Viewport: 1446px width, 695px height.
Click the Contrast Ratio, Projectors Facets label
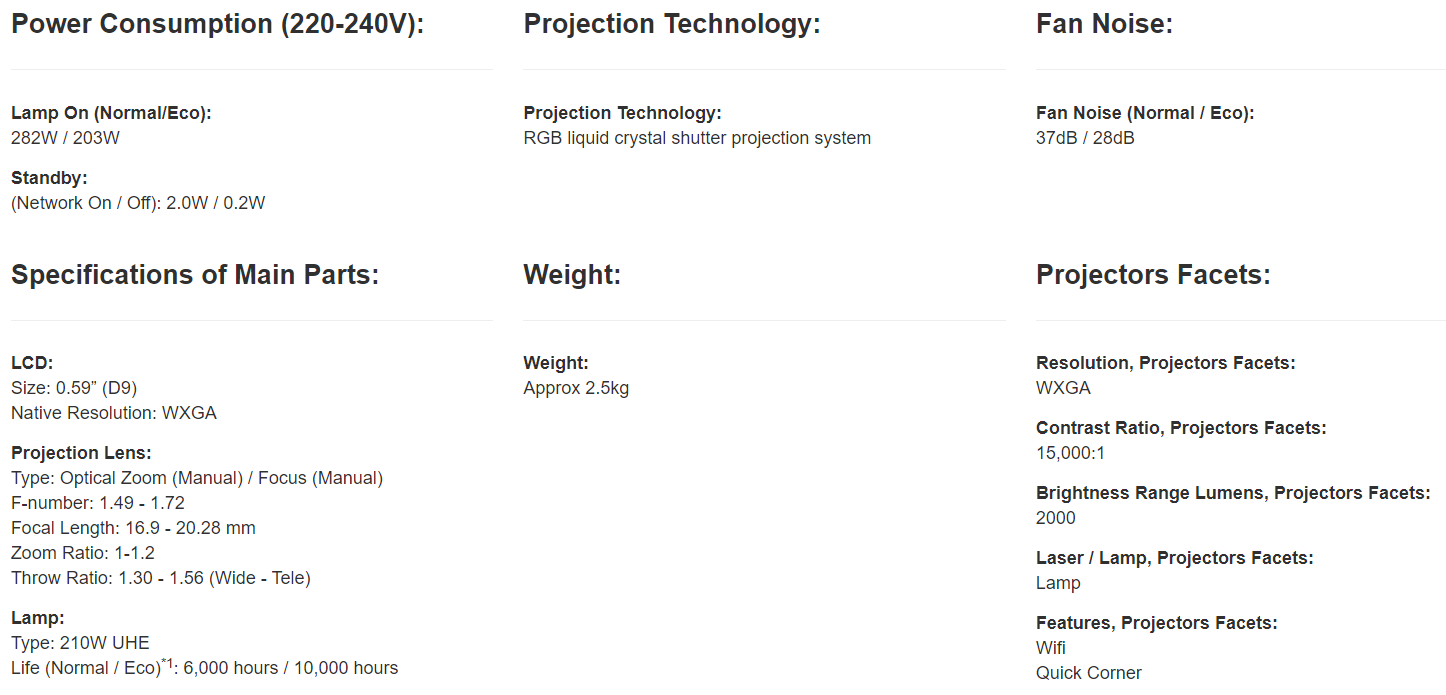pyautogui.click(x=1181, y=428)
